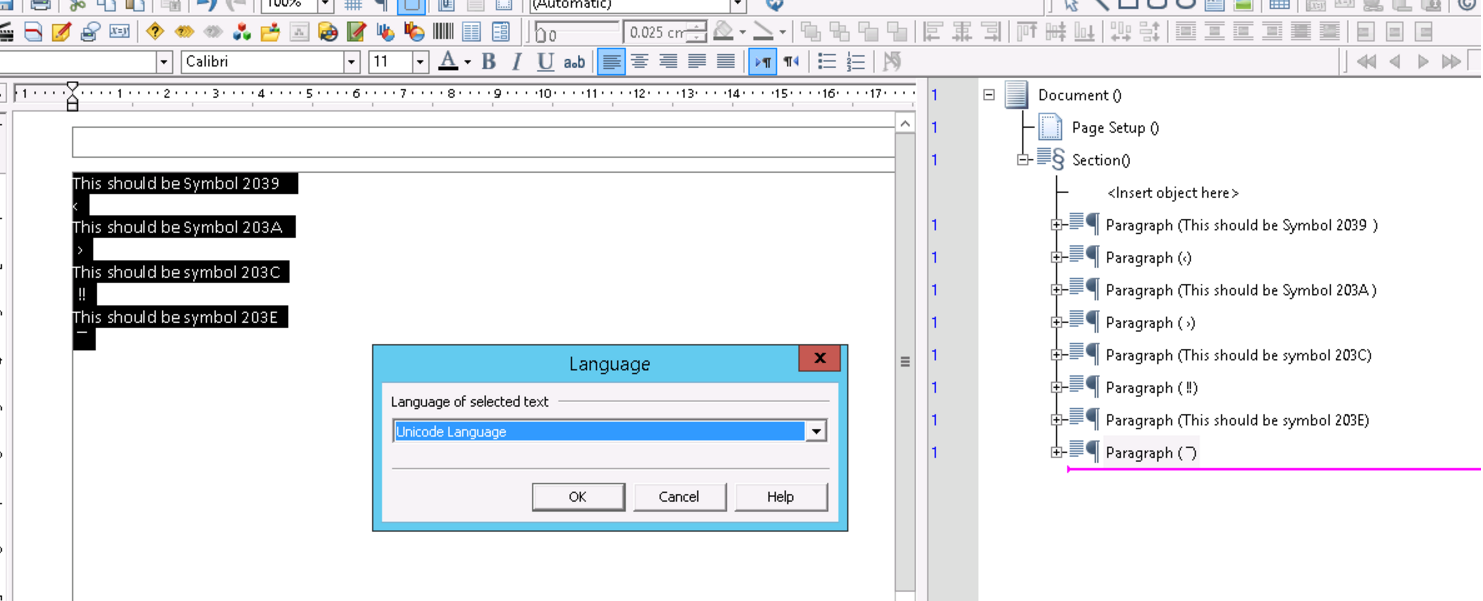Toggle bulleted list
The image size is (1483, 601).
tap(827, 62)
